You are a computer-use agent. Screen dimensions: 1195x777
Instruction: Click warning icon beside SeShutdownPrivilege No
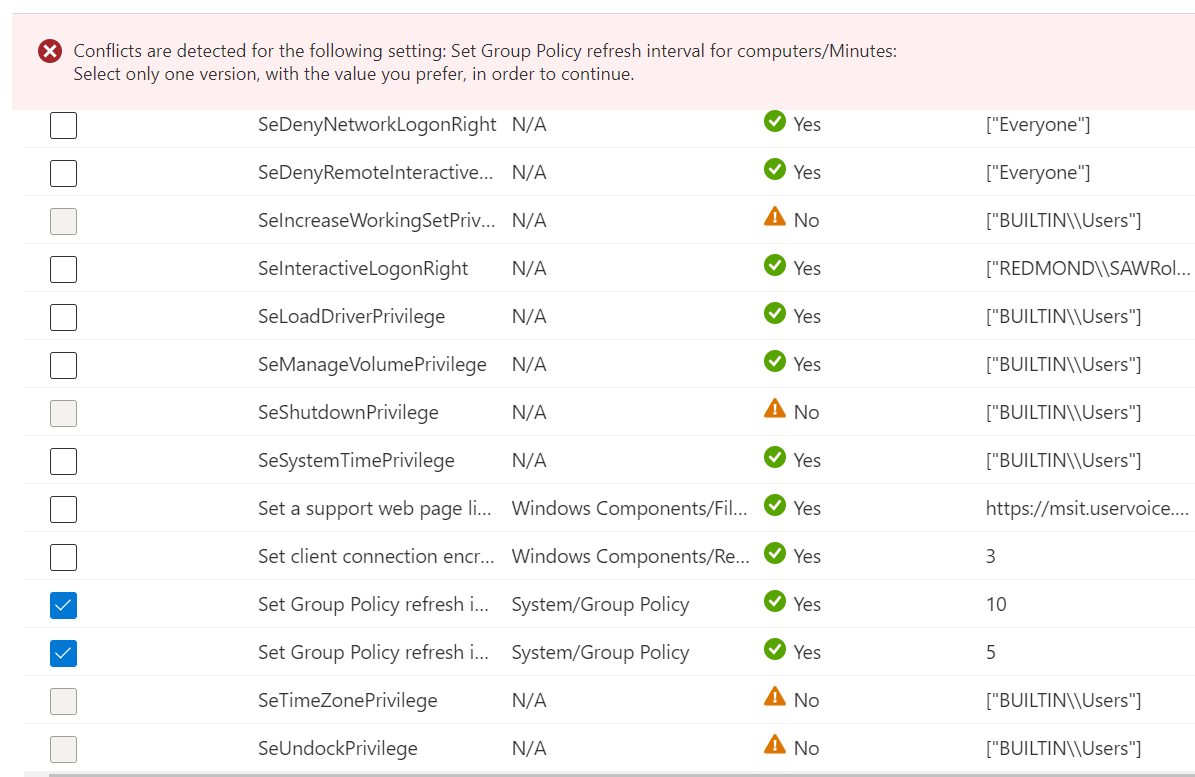click(x=774, y=408)
